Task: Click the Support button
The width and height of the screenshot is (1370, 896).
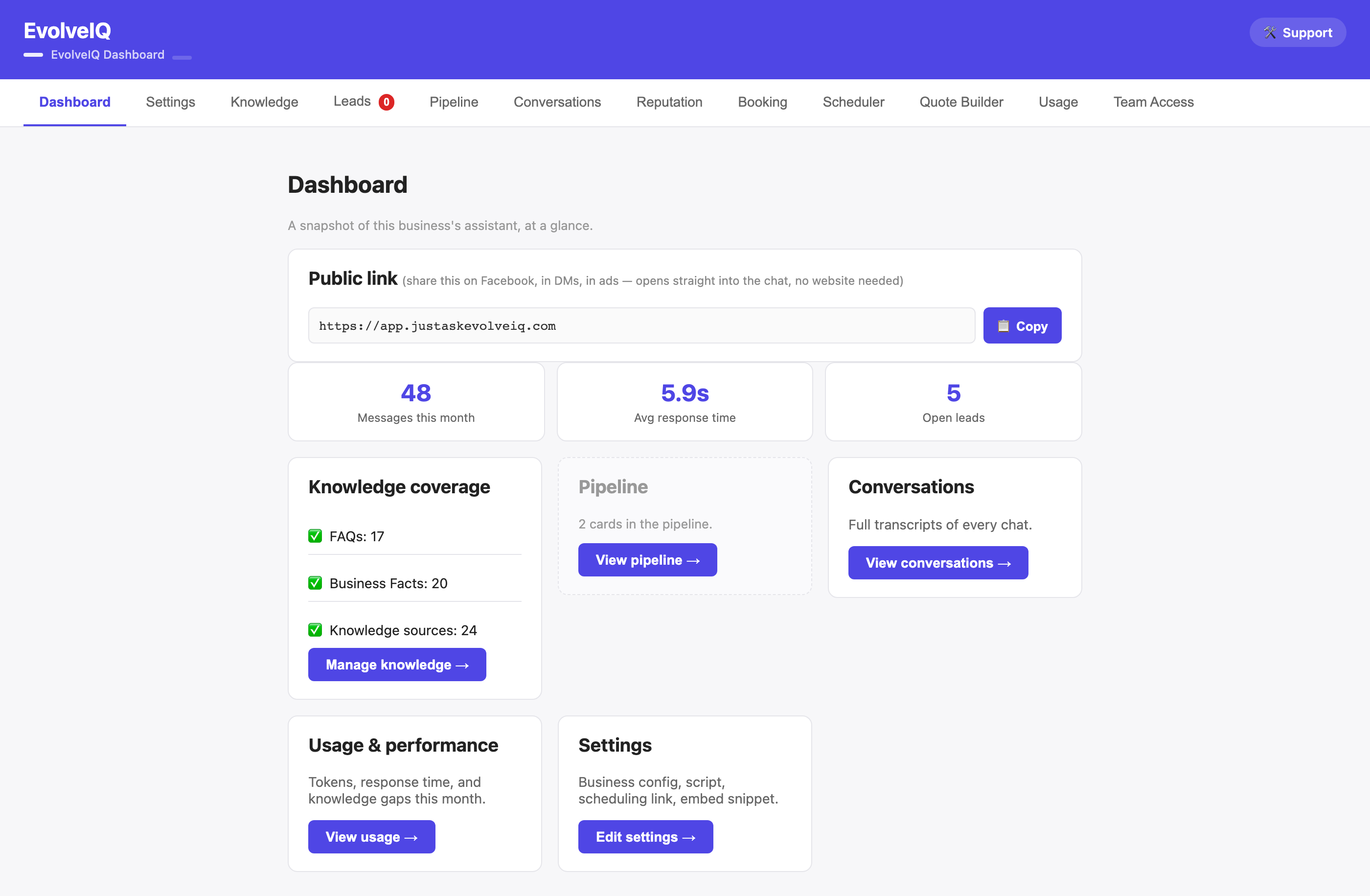Action: click(1298, 33)
